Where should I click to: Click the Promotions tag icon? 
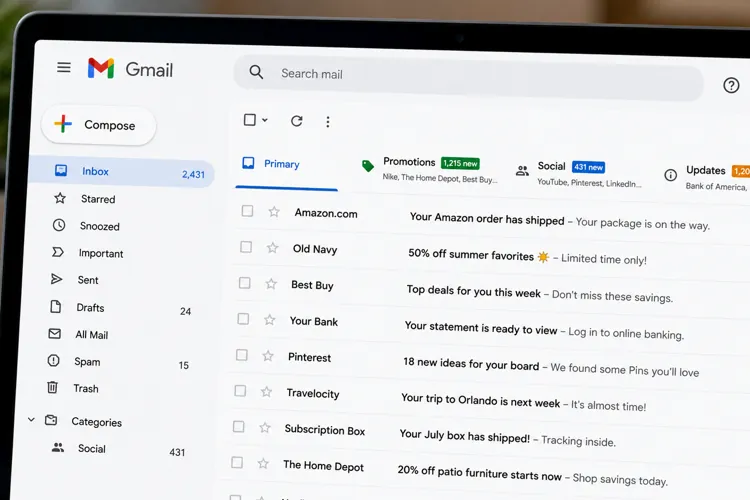[x=367, y=166]
